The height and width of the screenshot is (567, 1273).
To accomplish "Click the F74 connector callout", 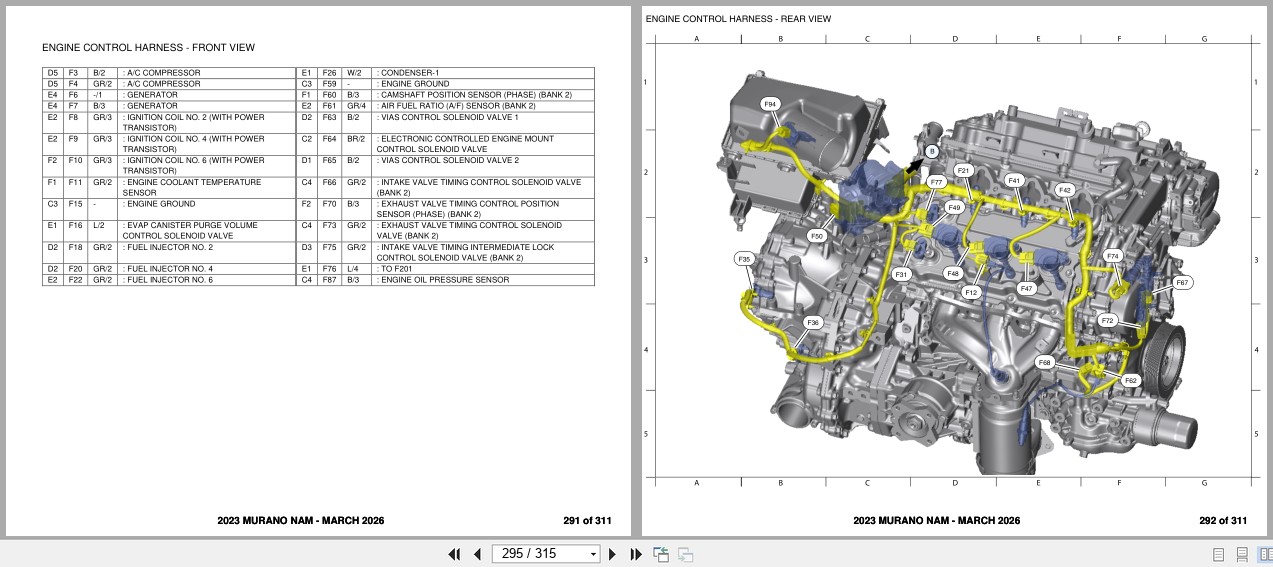I will [1113, 256].
